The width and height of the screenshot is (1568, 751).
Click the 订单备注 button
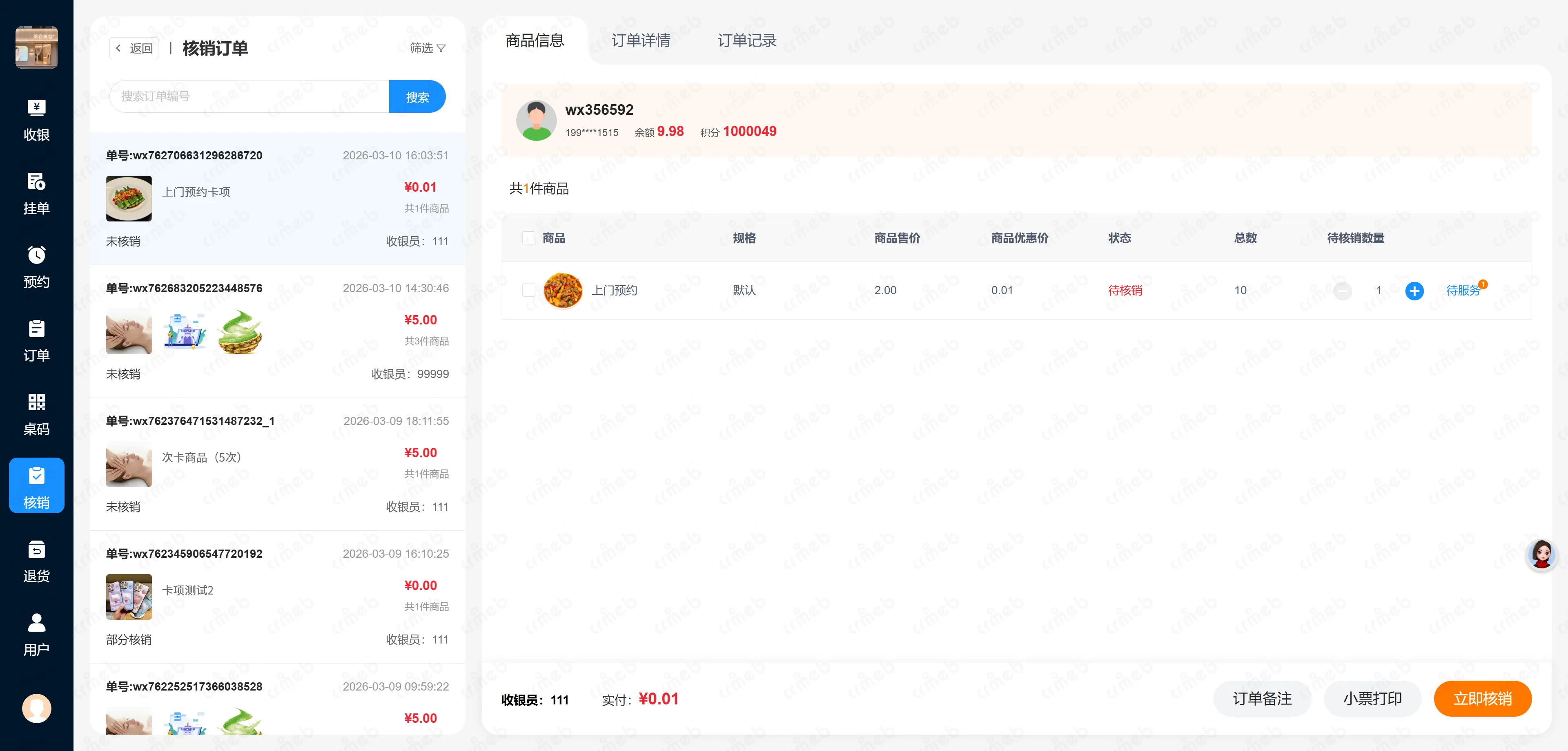(x=1262, y=699)
